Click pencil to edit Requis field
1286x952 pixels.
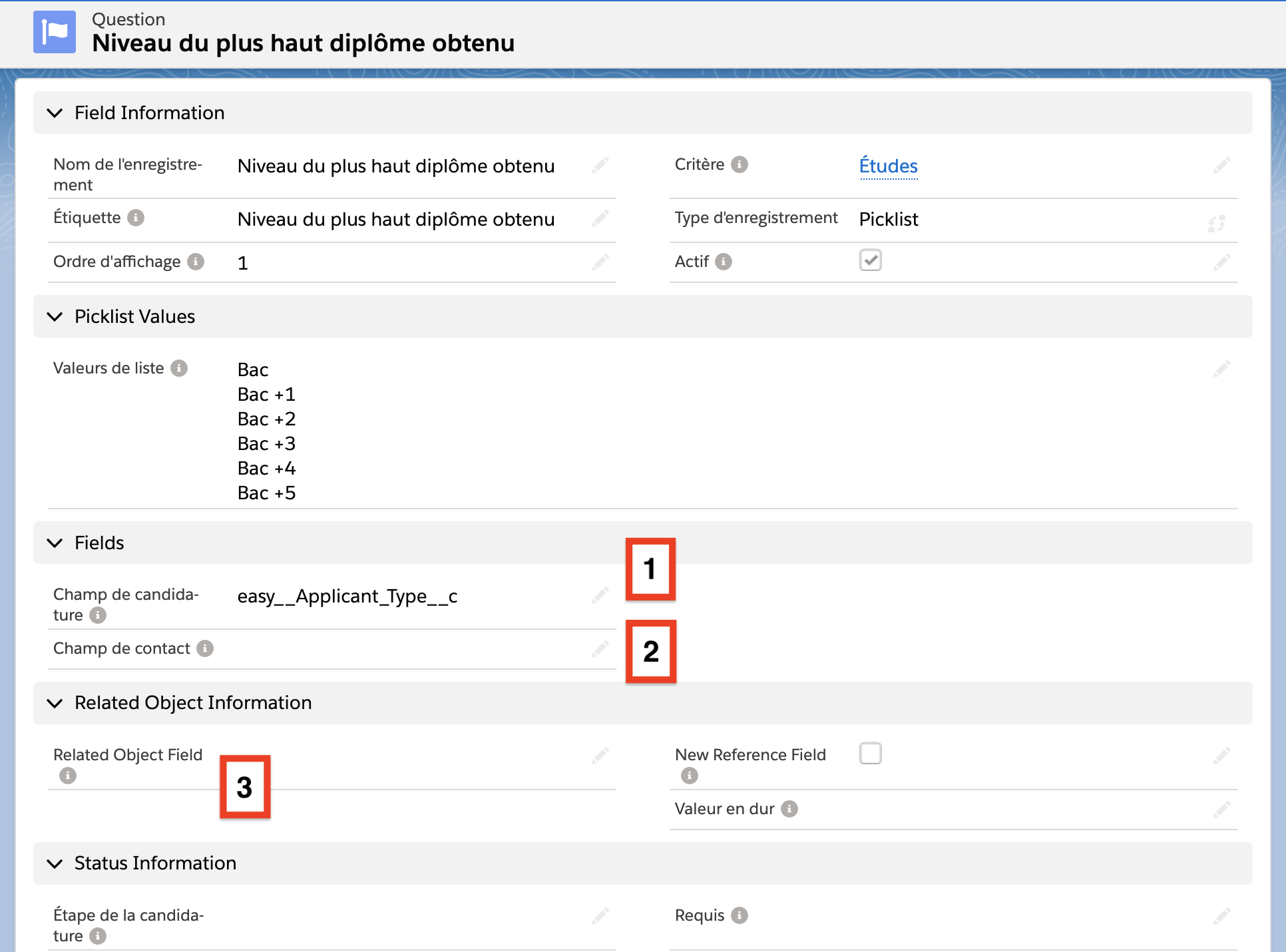[1221, 916]
